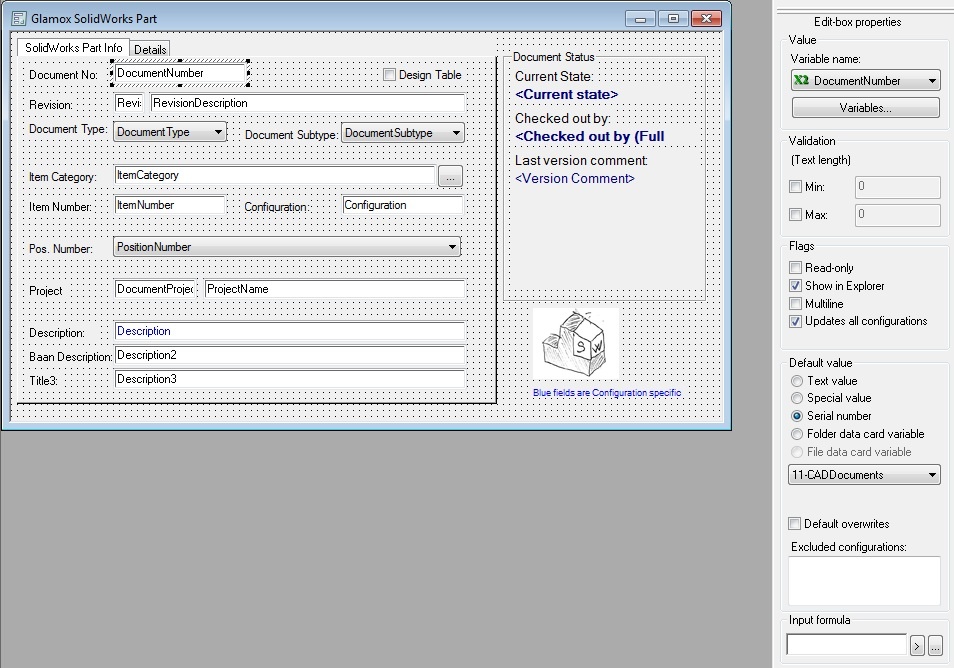The height and width of the screenshot is (668, 954).
Task: Enable the Min text length checkbox
Action: tap(795, 187)
